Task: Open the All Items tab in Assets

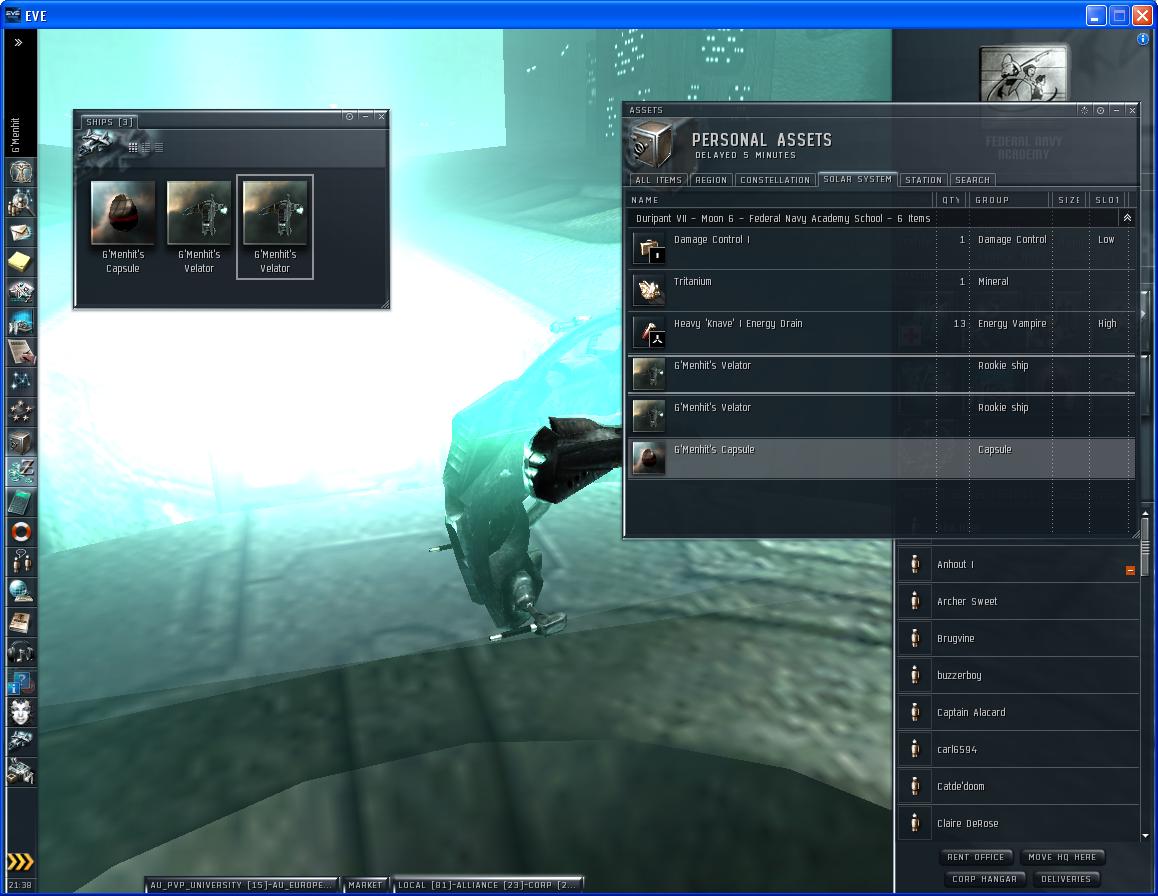Action: (659, 180)
